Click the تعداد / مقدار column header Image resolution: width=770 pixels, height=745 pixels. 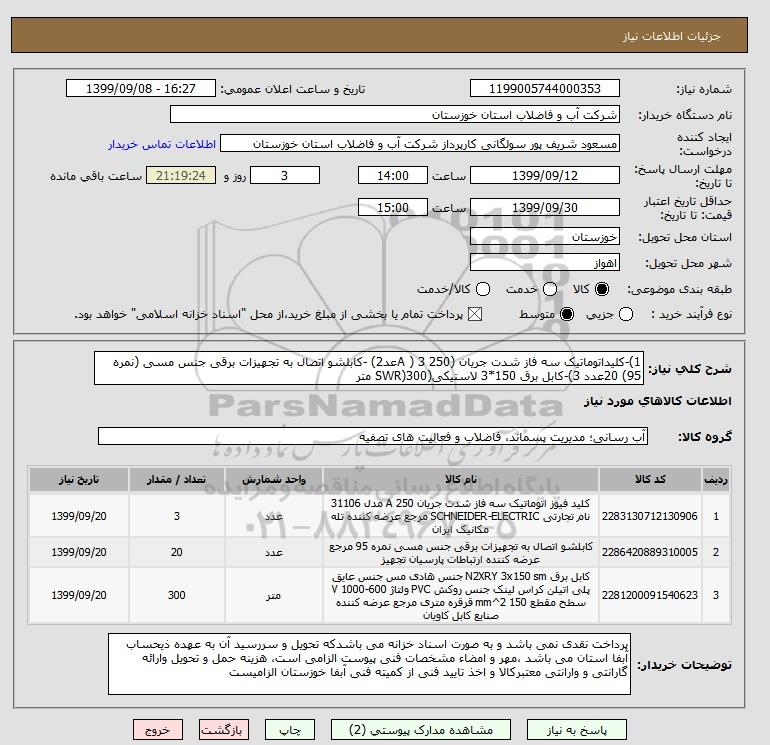click(177, 479)
